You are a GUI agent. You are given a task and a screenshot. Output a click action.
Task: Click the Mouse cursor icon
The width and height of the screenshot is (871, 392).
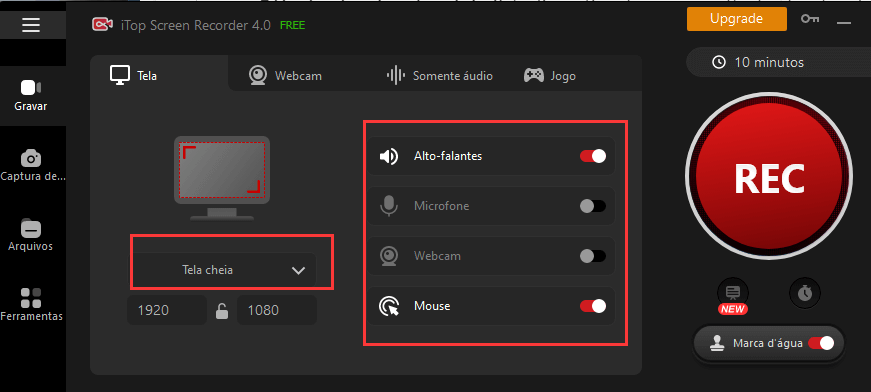pos(389,306)
